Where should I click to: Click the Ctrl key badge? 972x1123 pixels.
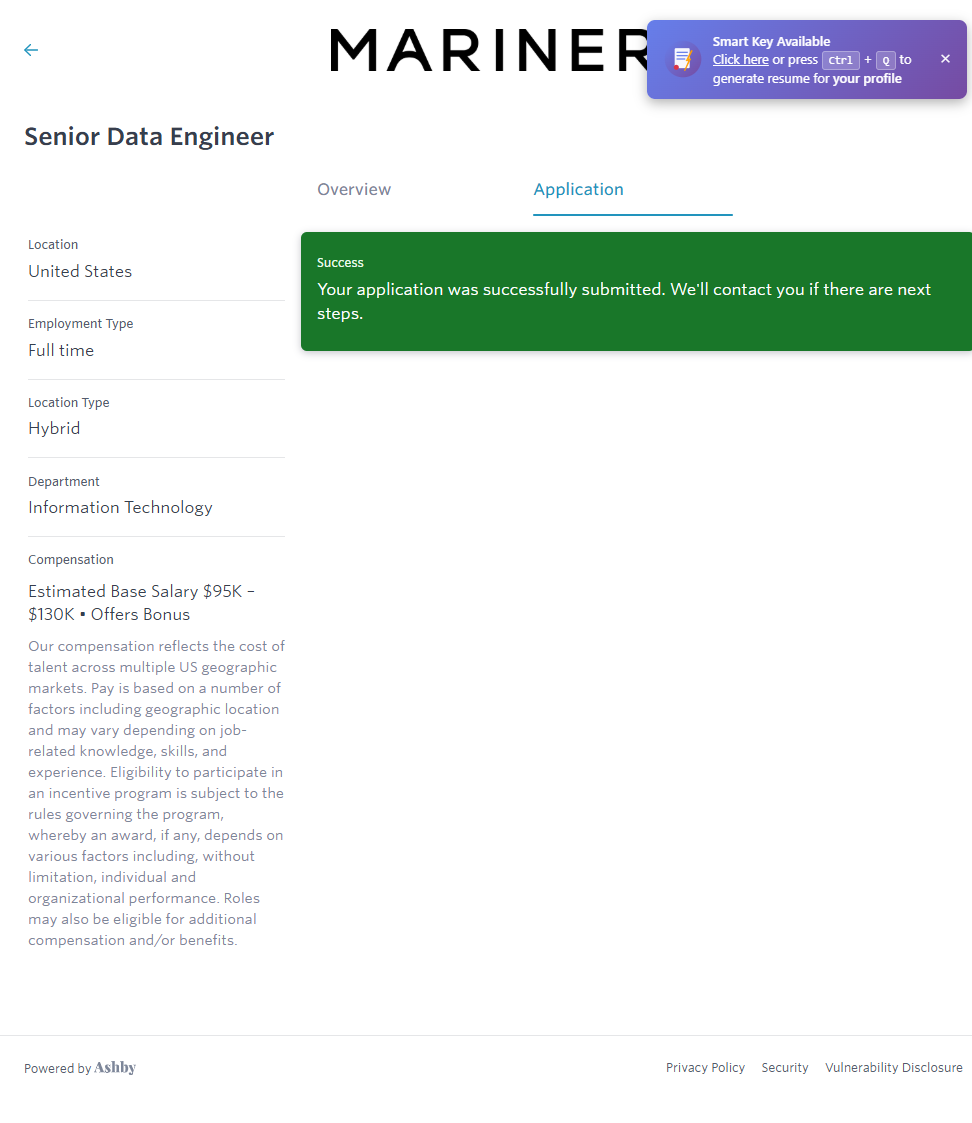[x=840, y=60]
